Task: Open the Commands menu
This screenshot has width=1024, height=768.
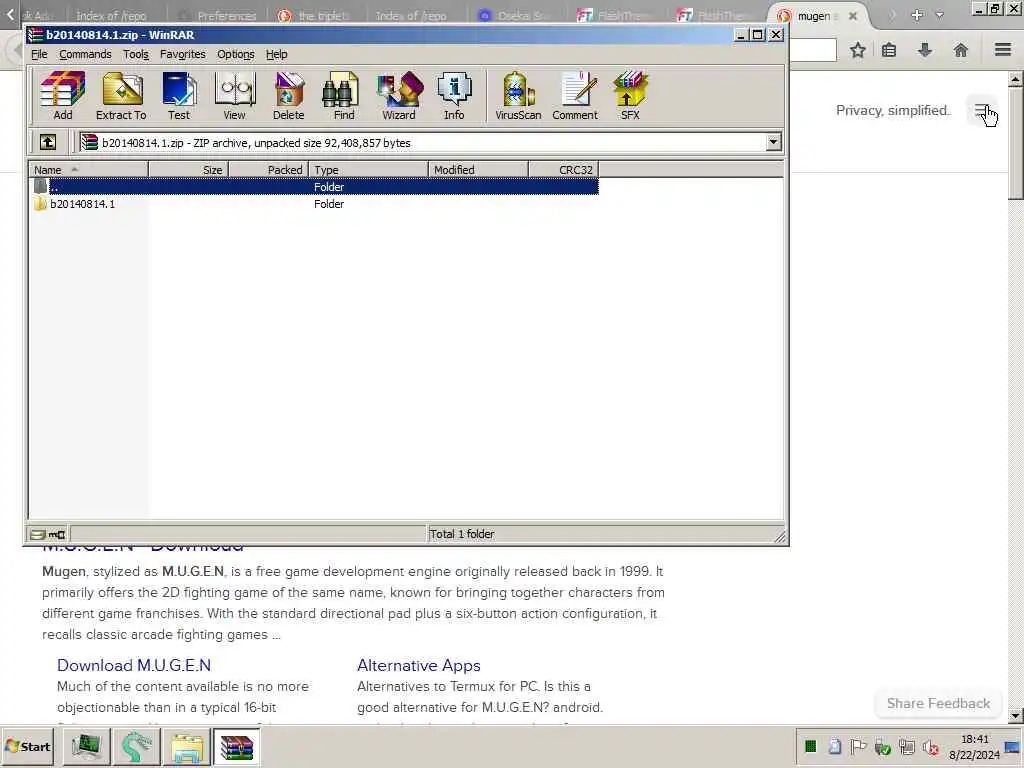Action: (x=85, y=54)
